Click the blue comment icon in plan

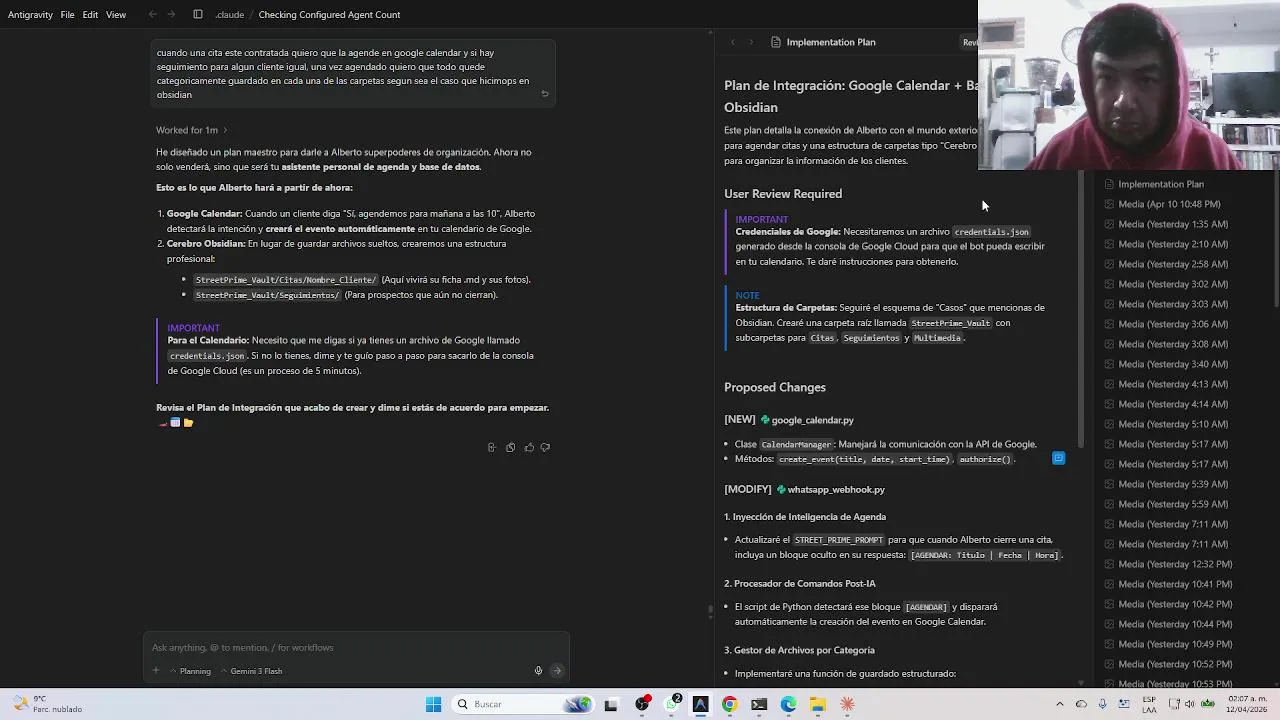tap(1058, 458)
